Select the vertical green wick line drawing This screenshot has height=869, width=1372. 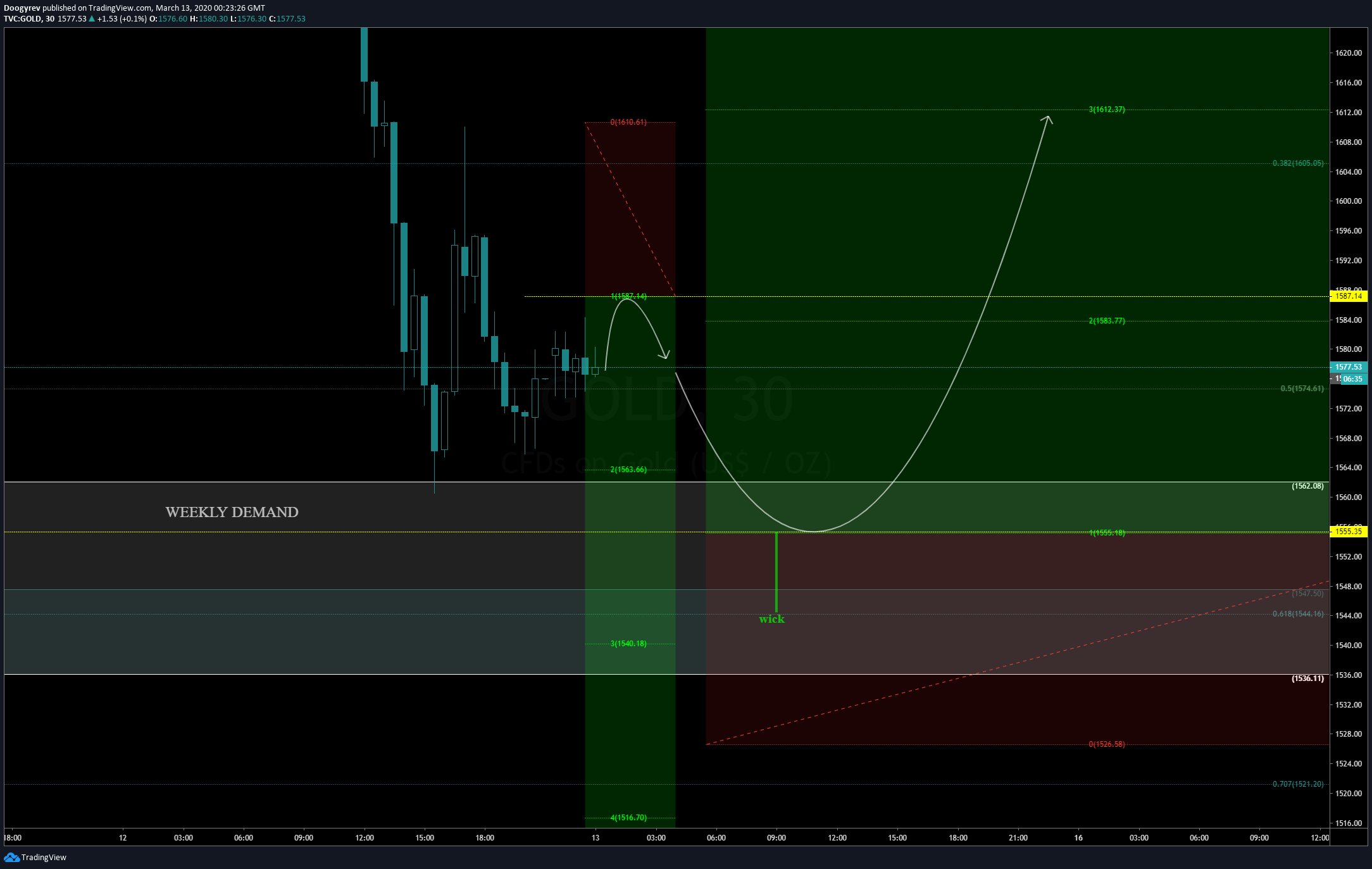(776, 572)
